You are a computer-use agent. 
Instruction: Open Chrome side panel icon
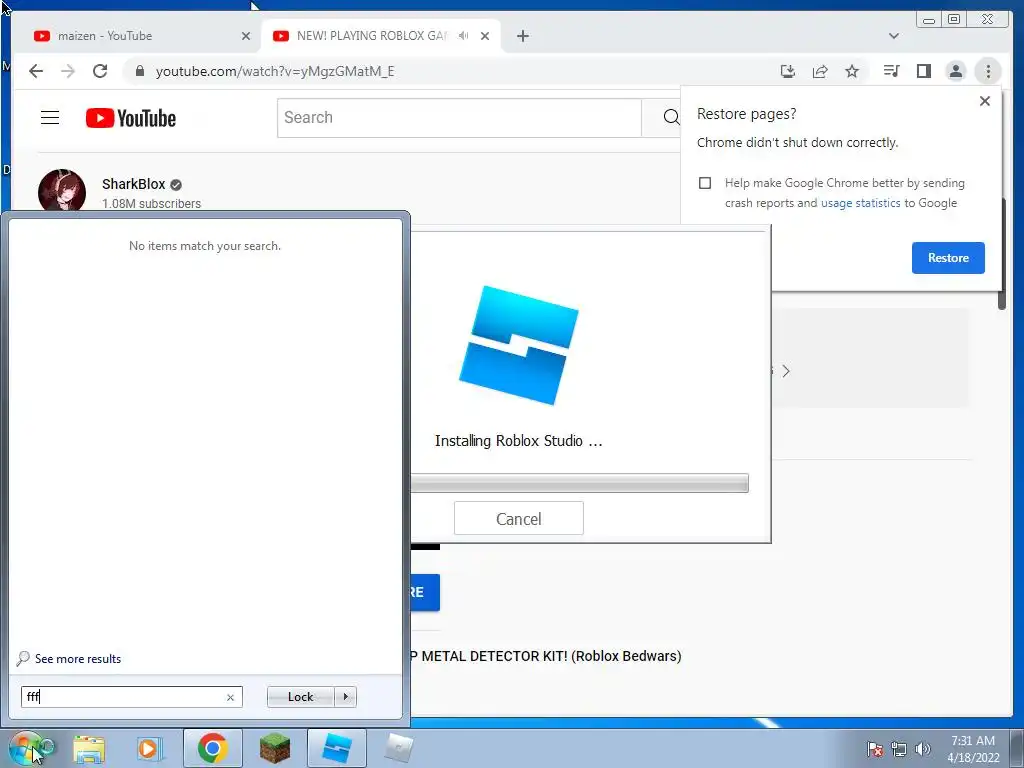(923, 71)
